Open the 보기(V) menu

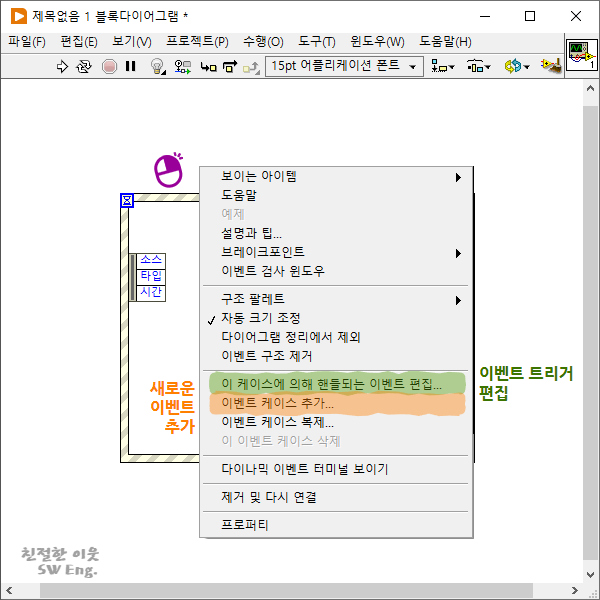[132, 41]
